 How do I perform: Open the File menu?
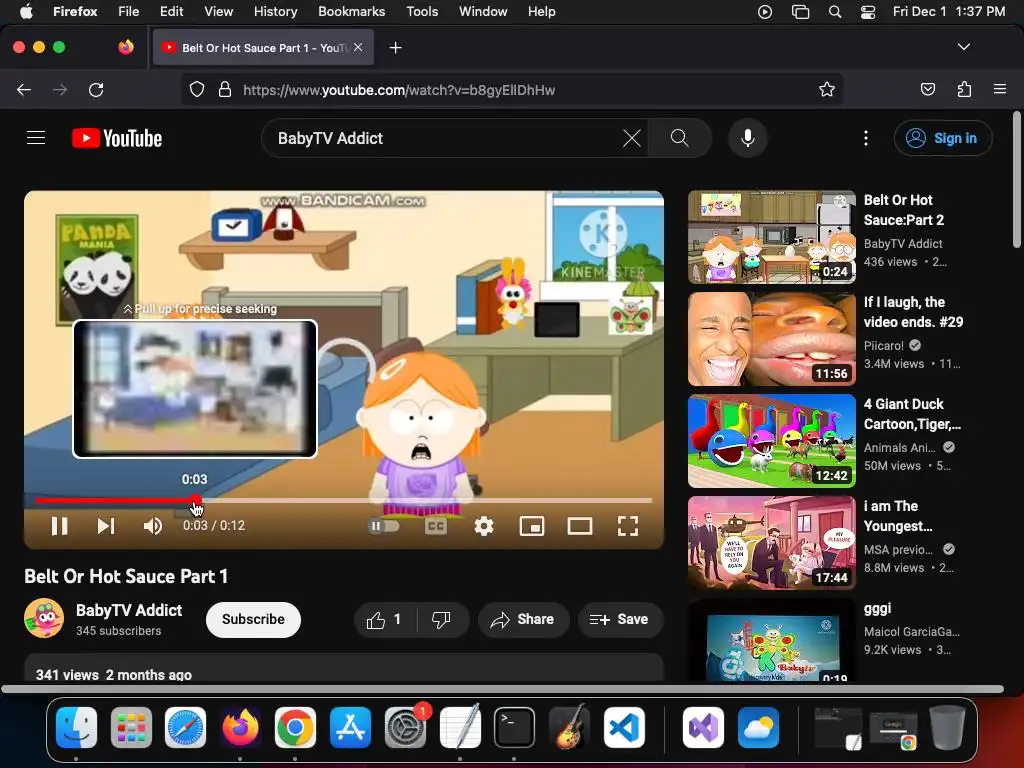128,12
